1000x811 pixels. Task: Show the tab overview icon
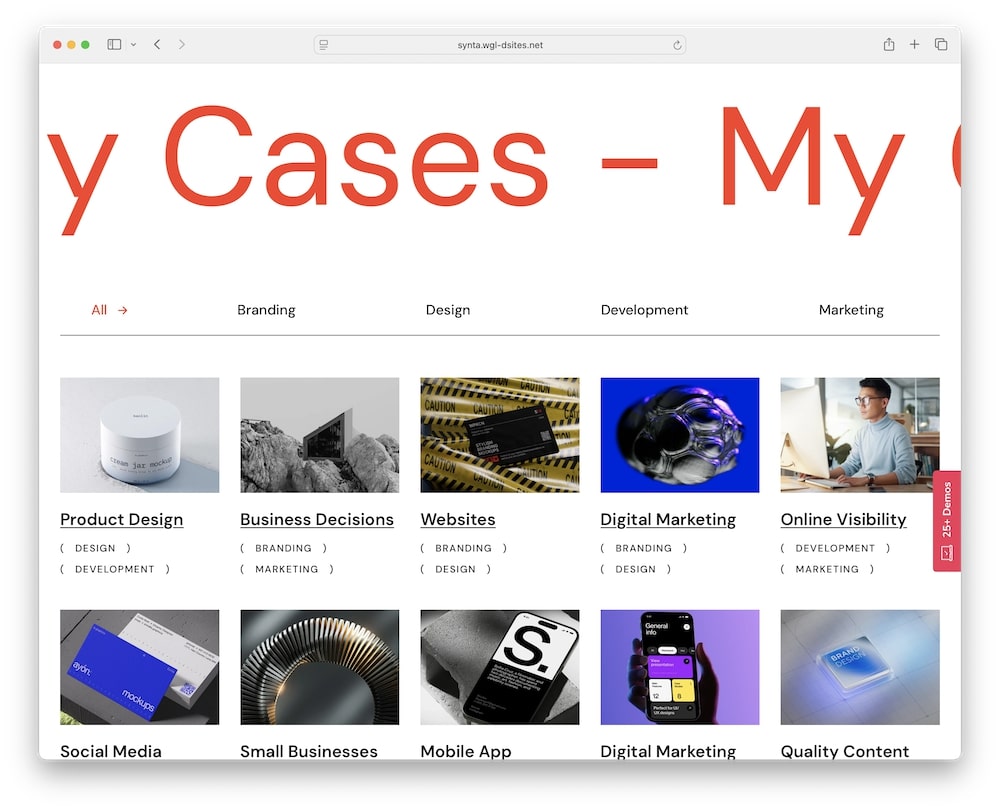tap(941, 44)
